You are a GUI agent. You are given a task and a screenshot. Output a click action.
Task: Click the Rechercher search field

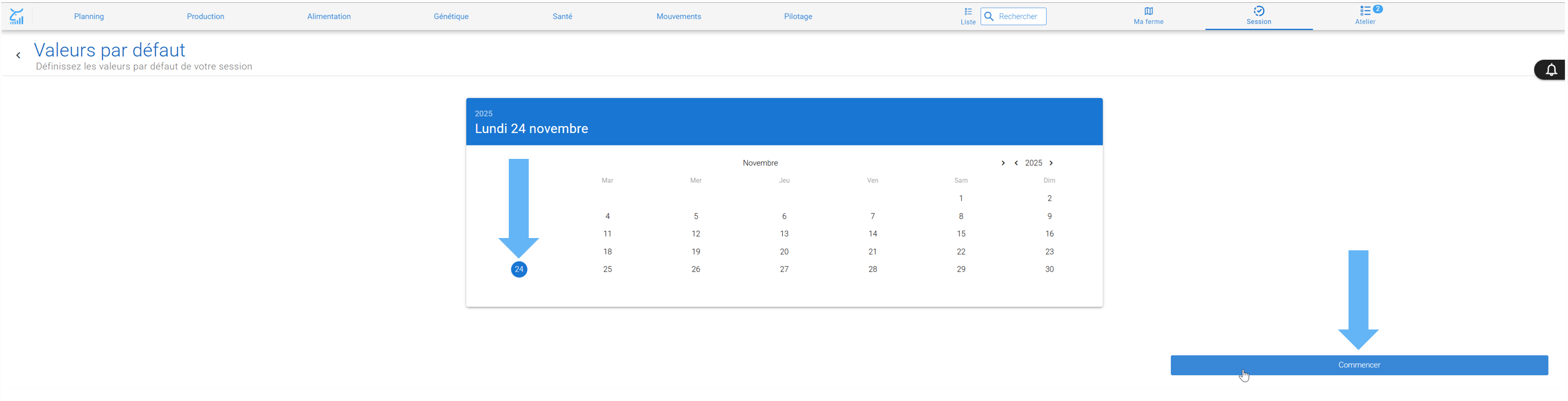[x=1013, y=16]
